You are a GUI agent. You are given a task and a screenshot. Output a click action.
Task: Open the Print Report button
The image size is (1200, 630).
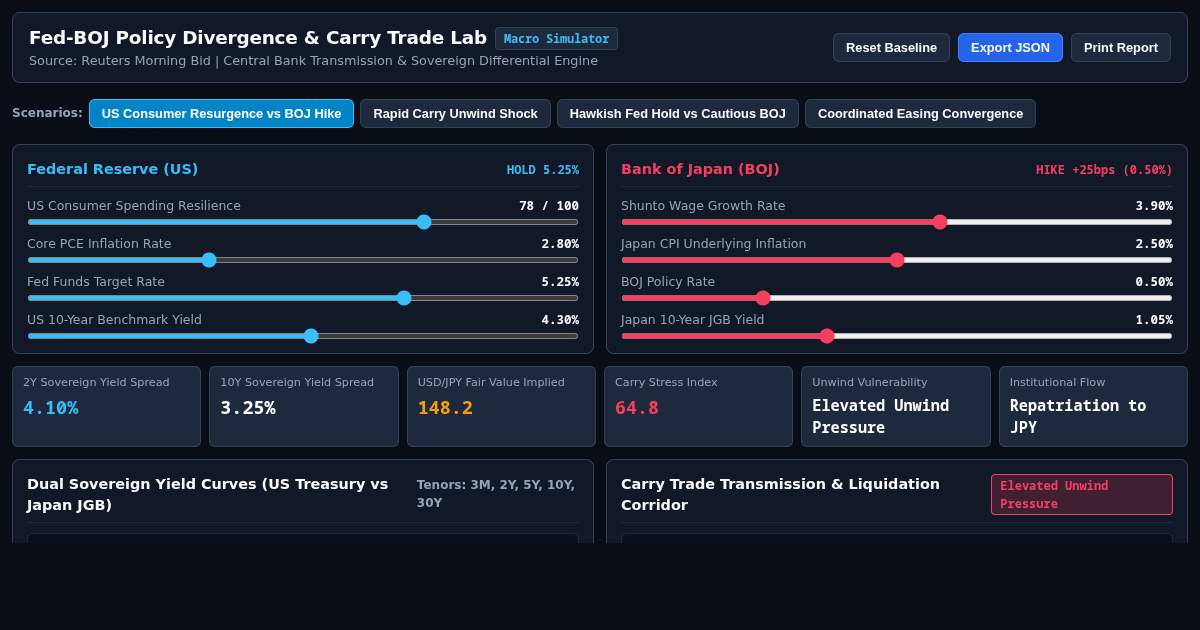pyautogui.click(x=1121, y=47)
